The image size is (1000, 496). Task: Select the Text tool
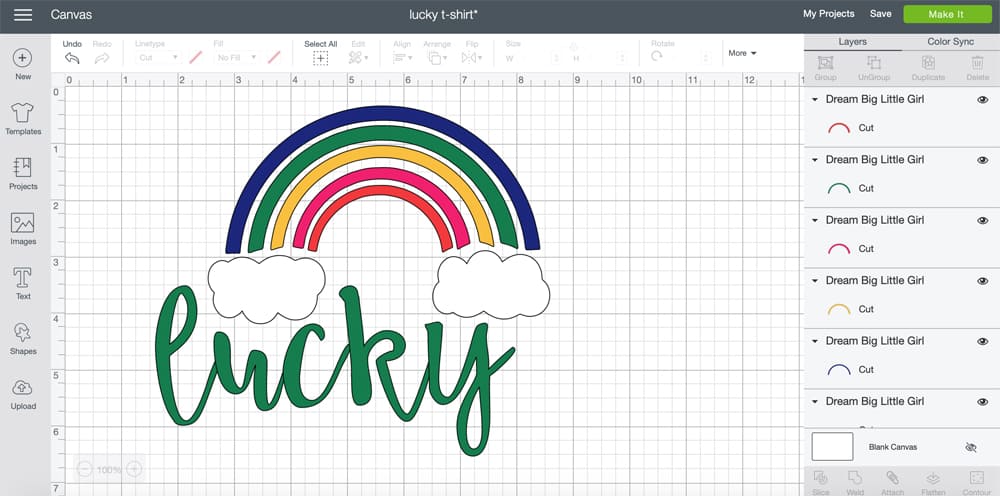point(22,278)
